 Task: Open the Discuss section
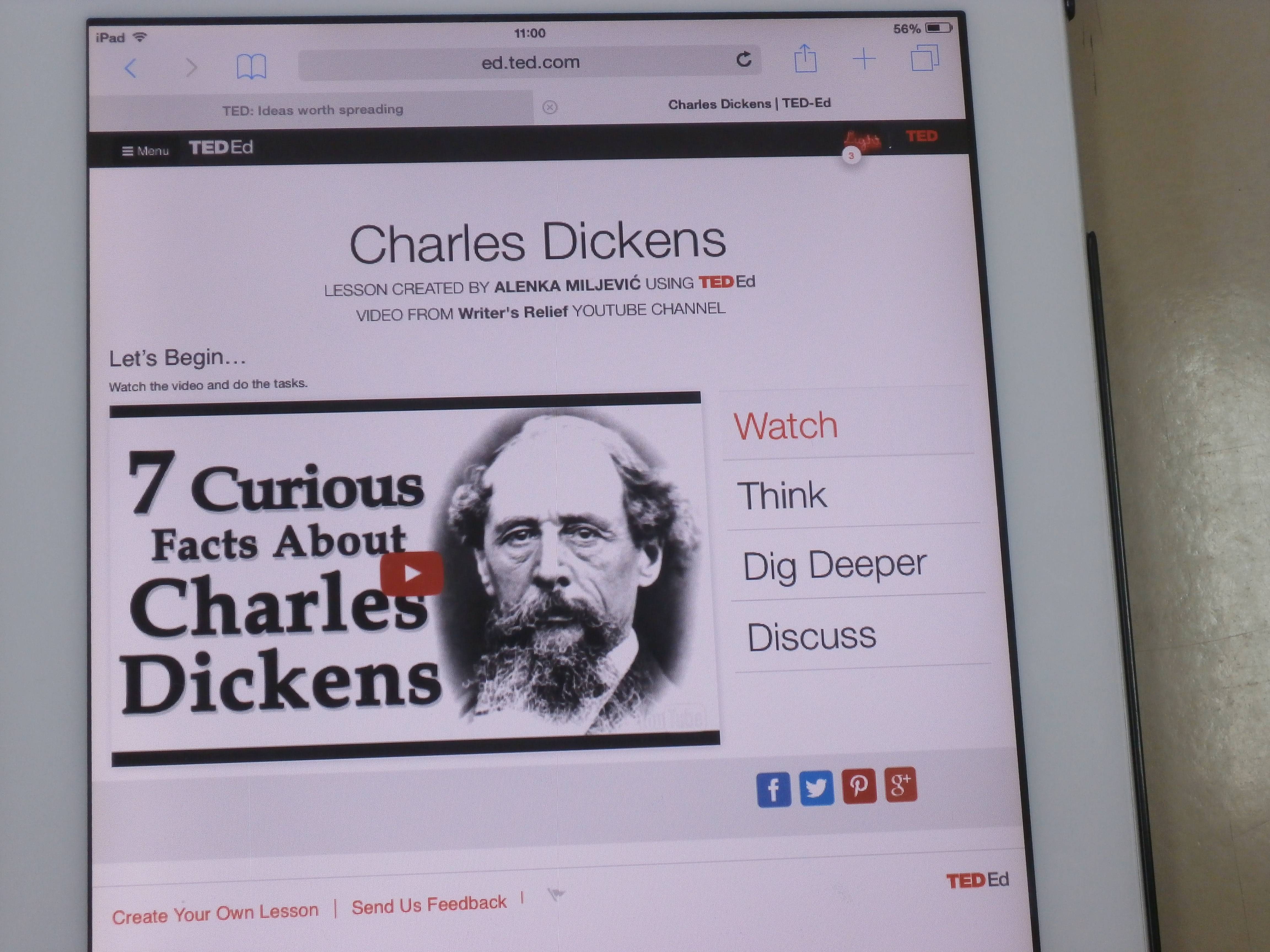point(811,636)
